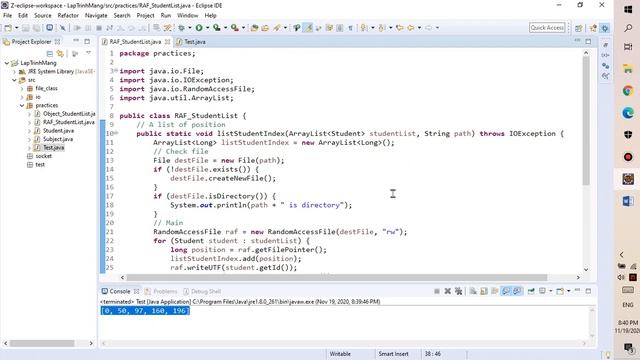Click the Clear Console icon
This screenshot has width=640, height=360.
[473, 291]
